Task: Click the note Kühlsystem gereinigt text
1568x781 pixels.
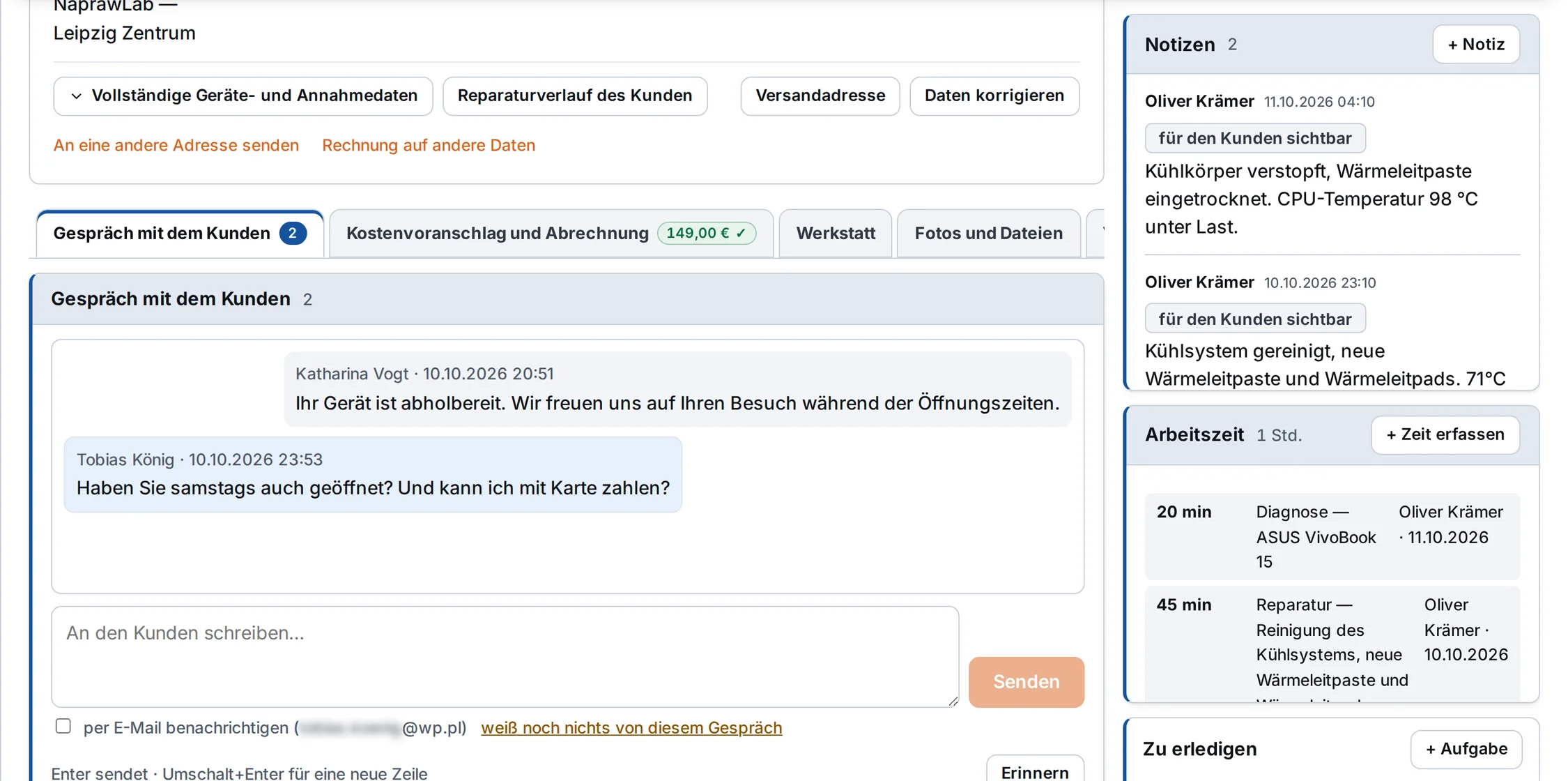Action: (x=1325, y=365)
